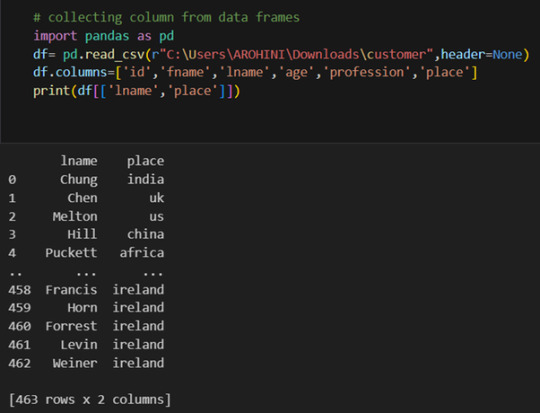
Task: Click 'Forrest' in output row 460
Action: (71, 326)
